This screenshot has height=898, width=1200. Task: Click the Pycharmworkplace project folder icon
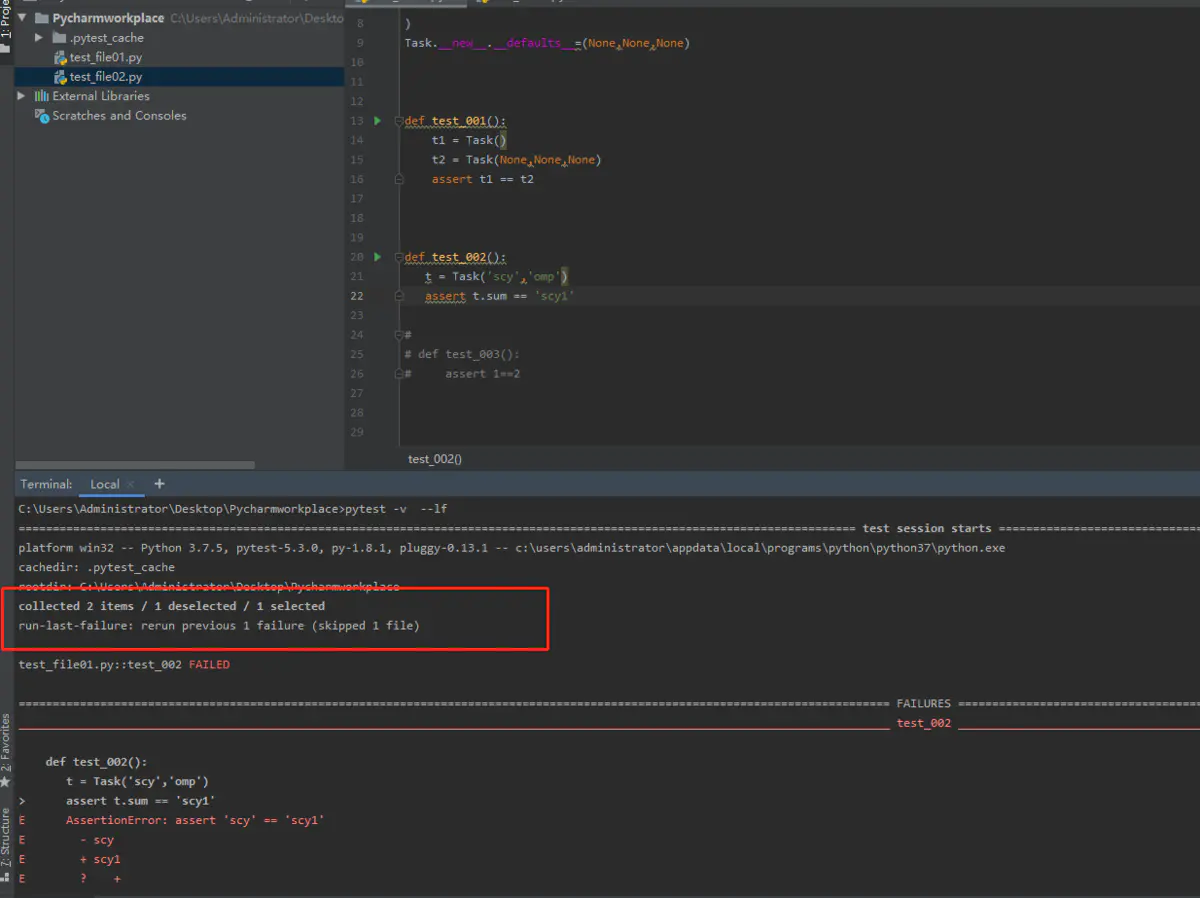coord(41,18)
